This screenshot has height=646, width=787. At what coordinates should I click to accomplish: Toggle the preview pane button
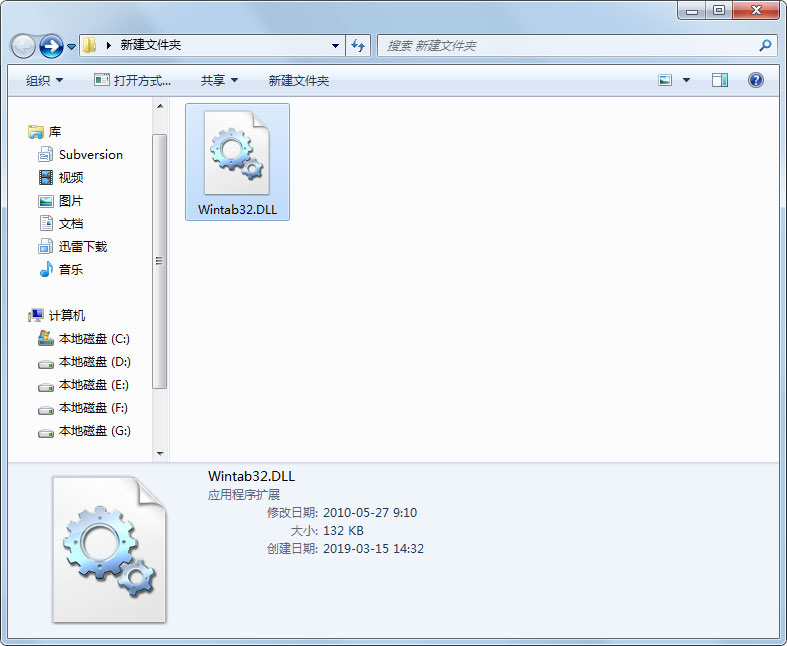coord(720,80)
